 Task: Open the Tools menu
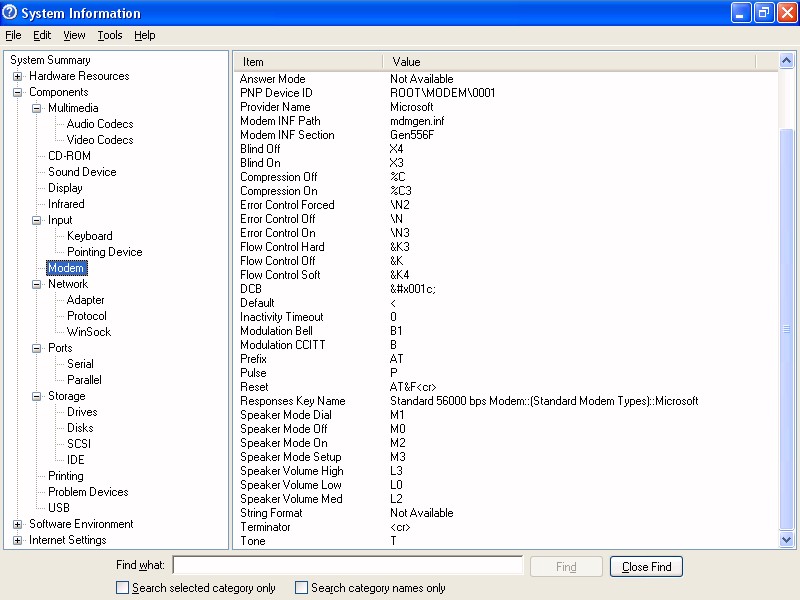(x=110, y=35)
